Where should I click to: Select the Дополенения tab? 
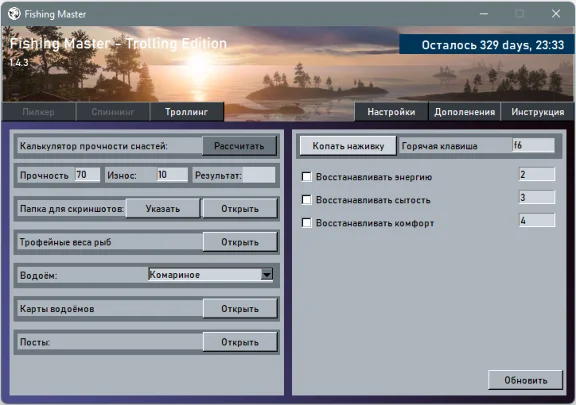[465, 112]
